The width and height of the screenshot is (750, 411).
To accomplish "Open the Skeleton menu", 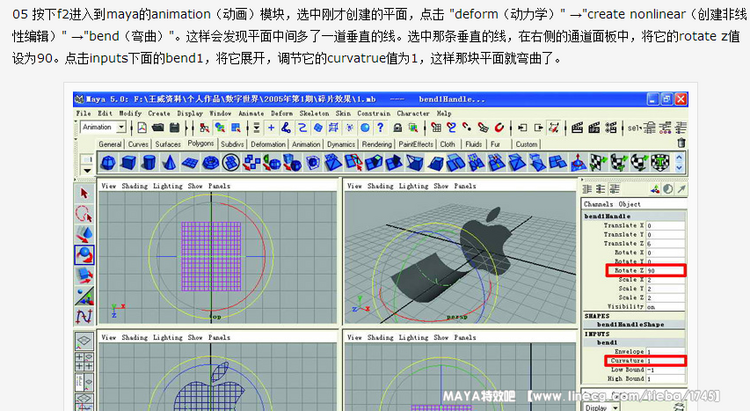I will click(x=314, y=113).
